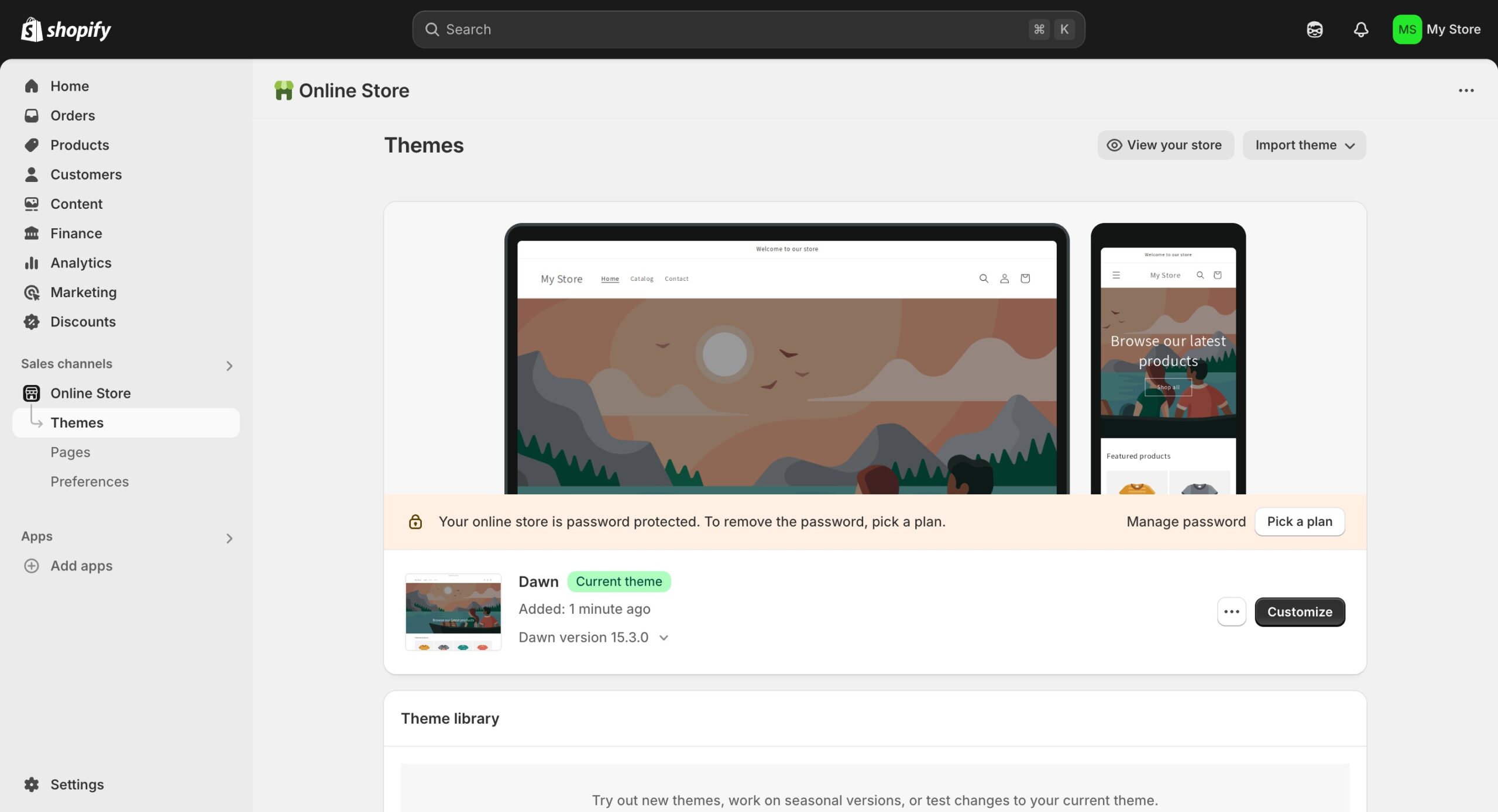Viewport: 1498px width, 812px height.
Task: Click the Customize button
Action: [1299, 612]
